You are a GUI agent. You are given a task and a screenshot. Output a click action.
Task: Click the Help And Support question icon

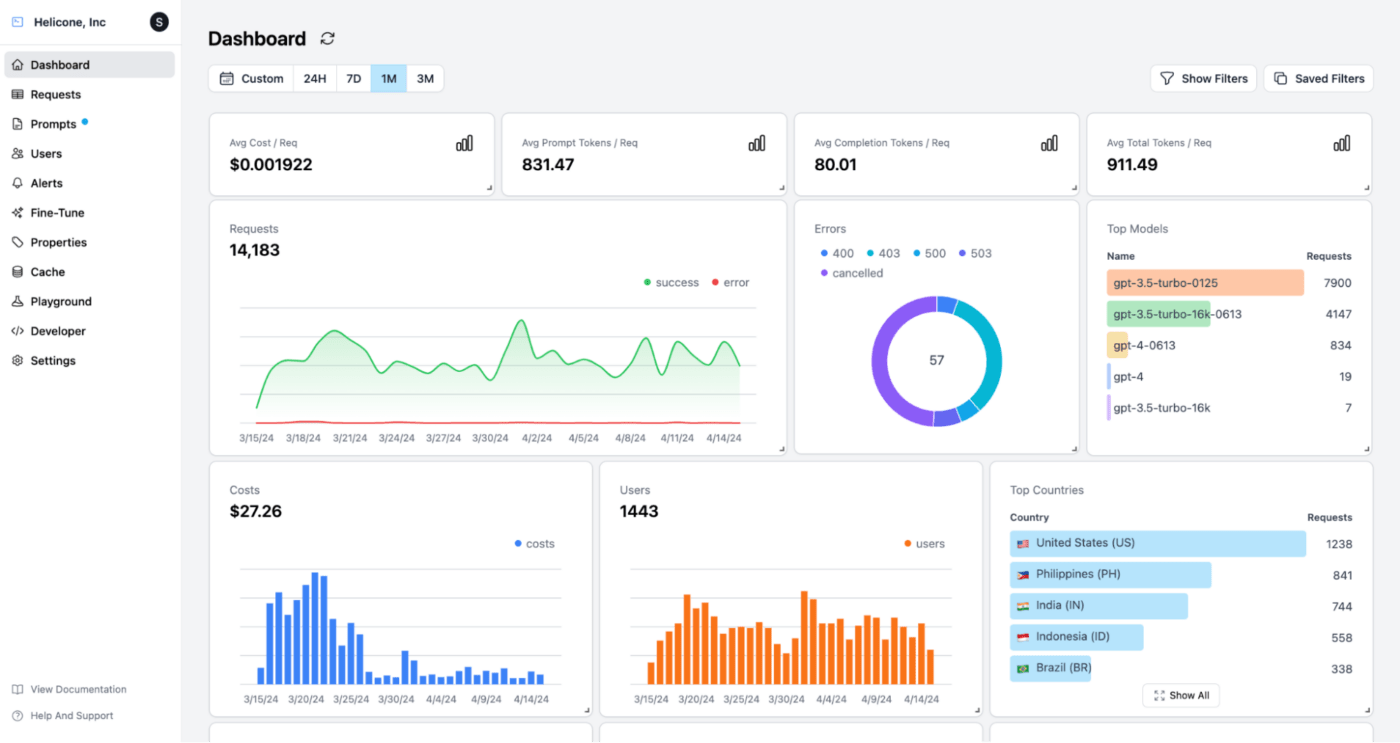(17, 716)
